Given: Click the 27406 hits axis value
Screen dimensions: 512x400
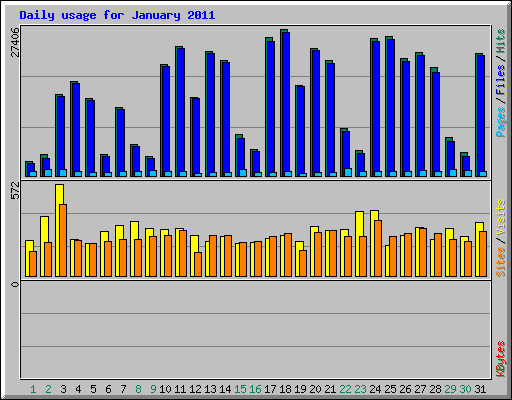Looking at the screenshot, I should coord(15,42).
